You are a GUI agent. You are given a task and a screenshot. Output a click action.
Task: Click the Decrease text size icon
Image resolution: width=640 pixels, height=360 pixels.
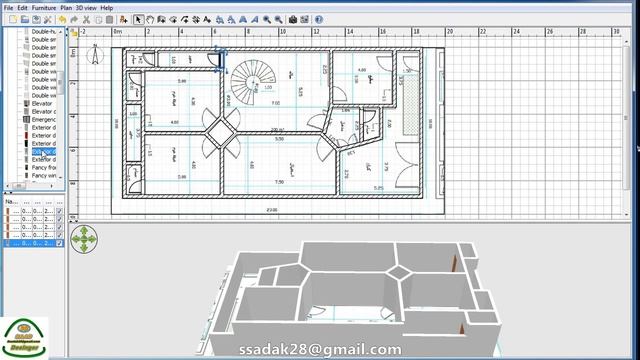point(231,20)
